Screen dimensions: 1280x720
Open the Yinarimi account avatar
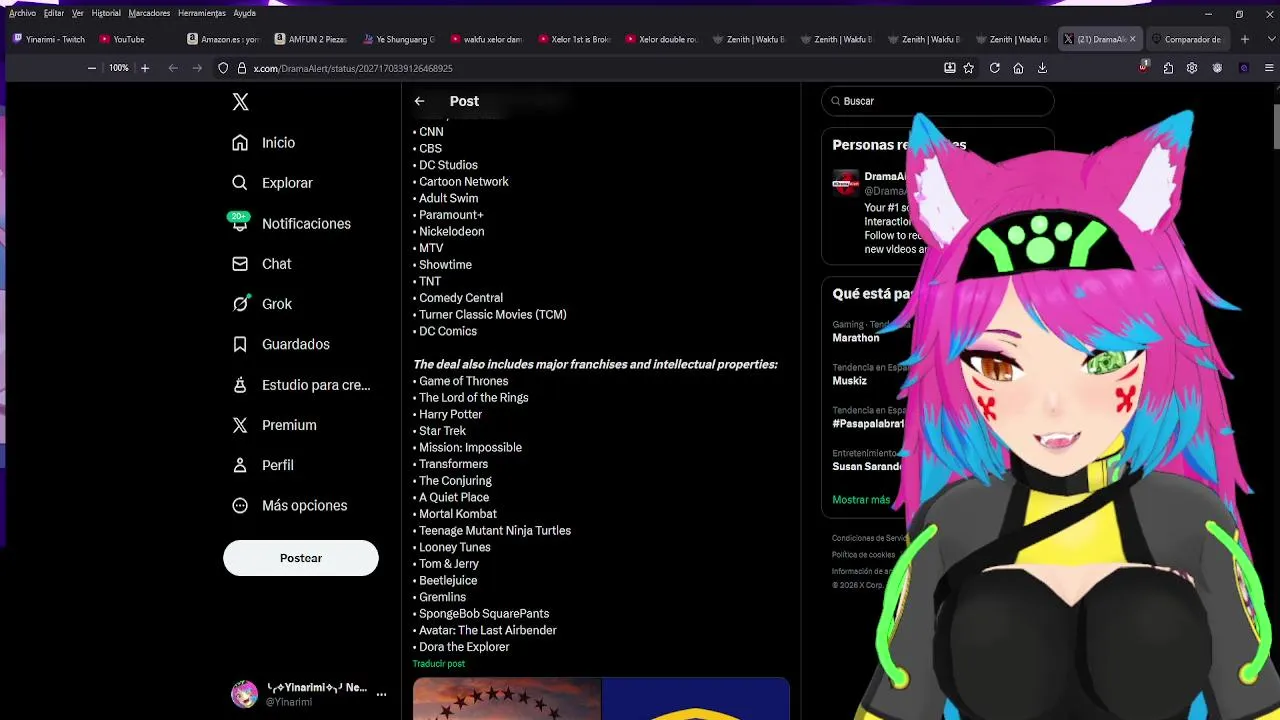[245, 694]
